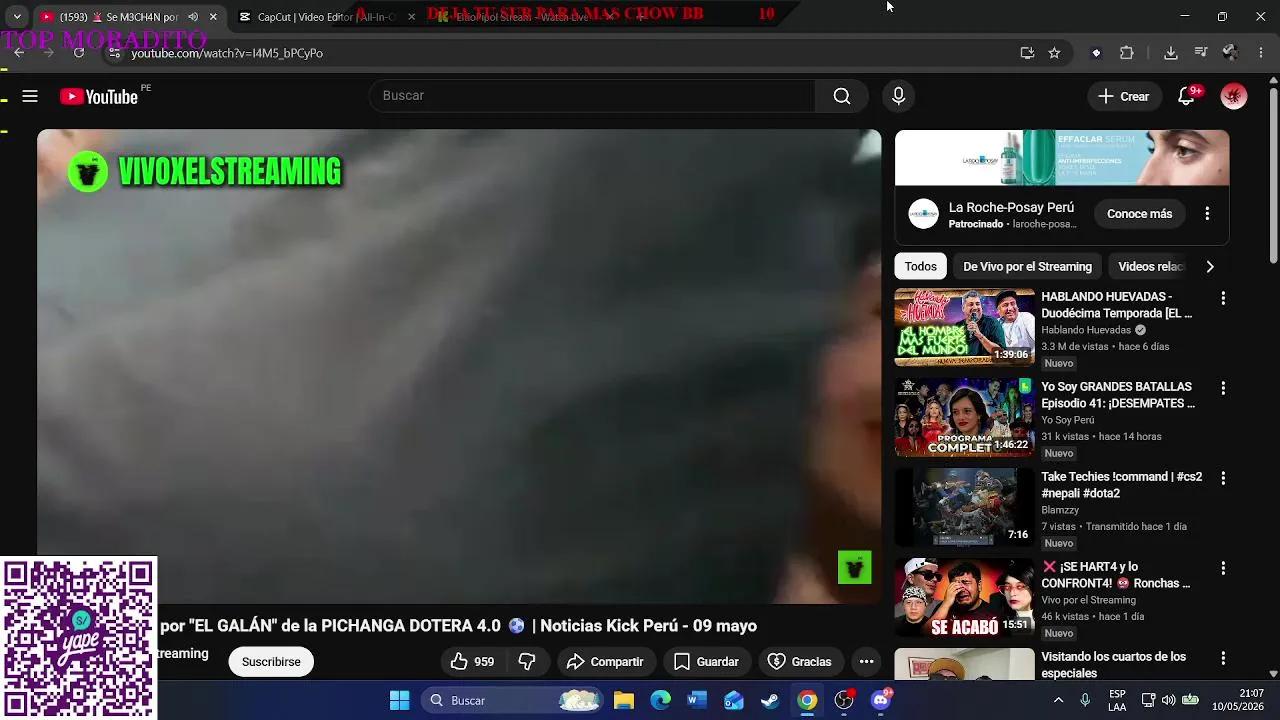Click Conoce más on the ad

click(x=1139, y=213)
